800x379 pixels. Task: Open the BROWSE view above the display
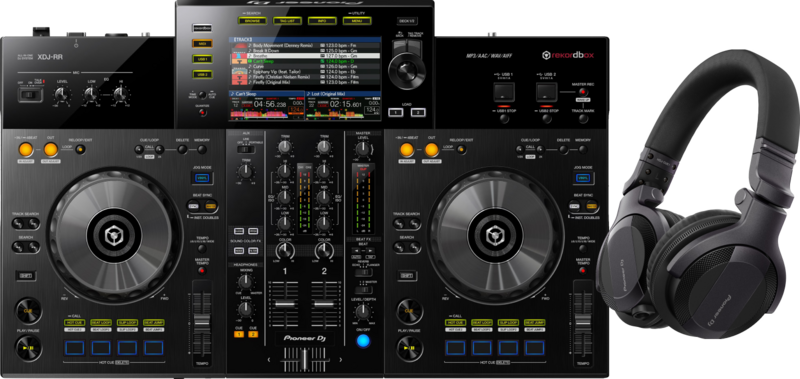coord(252,21)
